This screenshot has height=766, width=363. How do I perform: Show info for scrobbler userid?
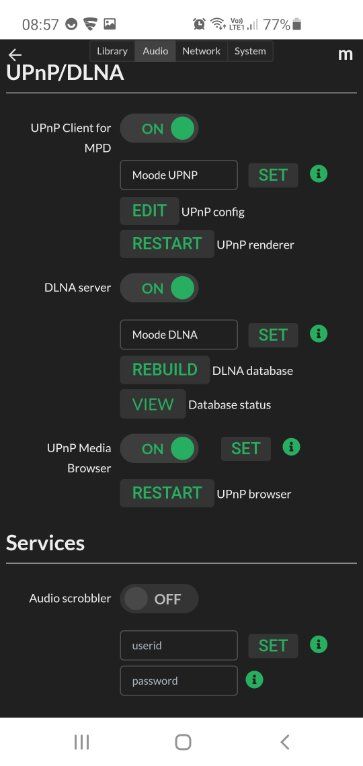click(319, 644)
